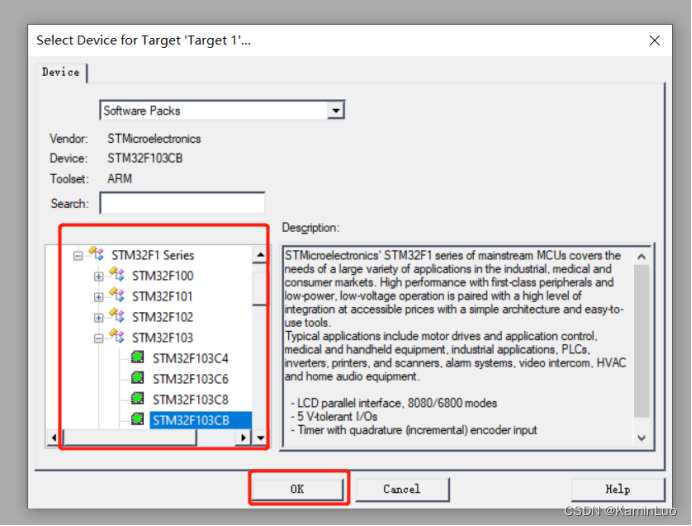Image resolution: width=692 pixels, height=526 pixels.
Task: Open Help for device selection
Action: coord(618,489)
